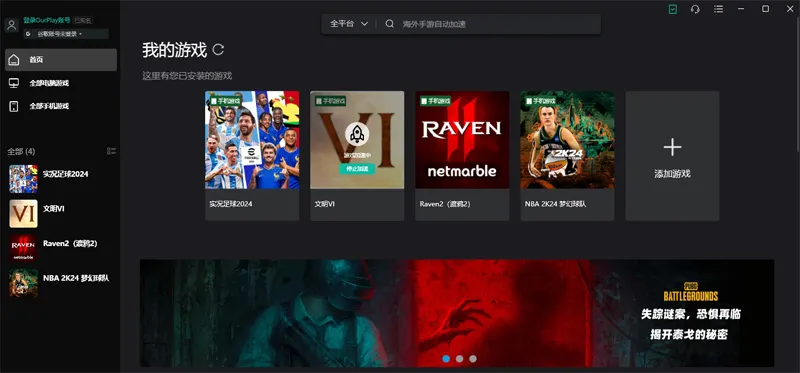Click the refresh icon beside 我的游戏
Screen dimensions: 800x373
point(218,49)
